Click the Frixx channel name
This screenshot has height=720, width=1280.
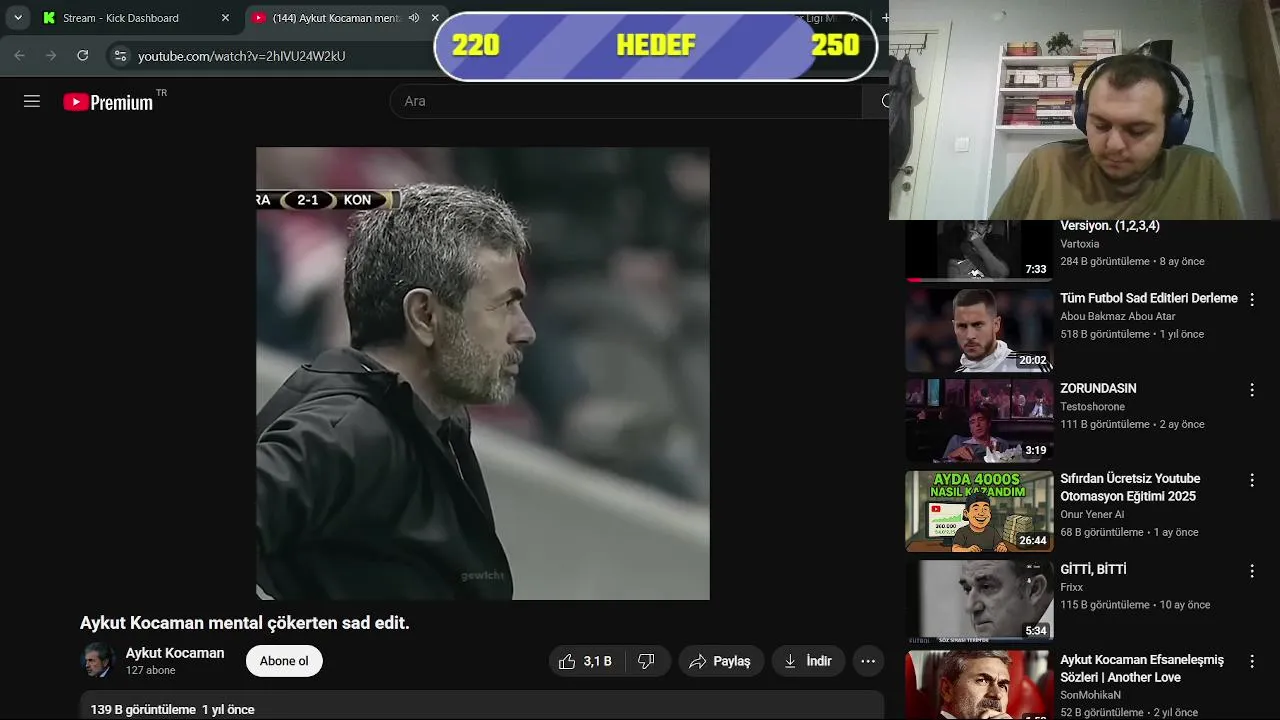[1072, 587]
